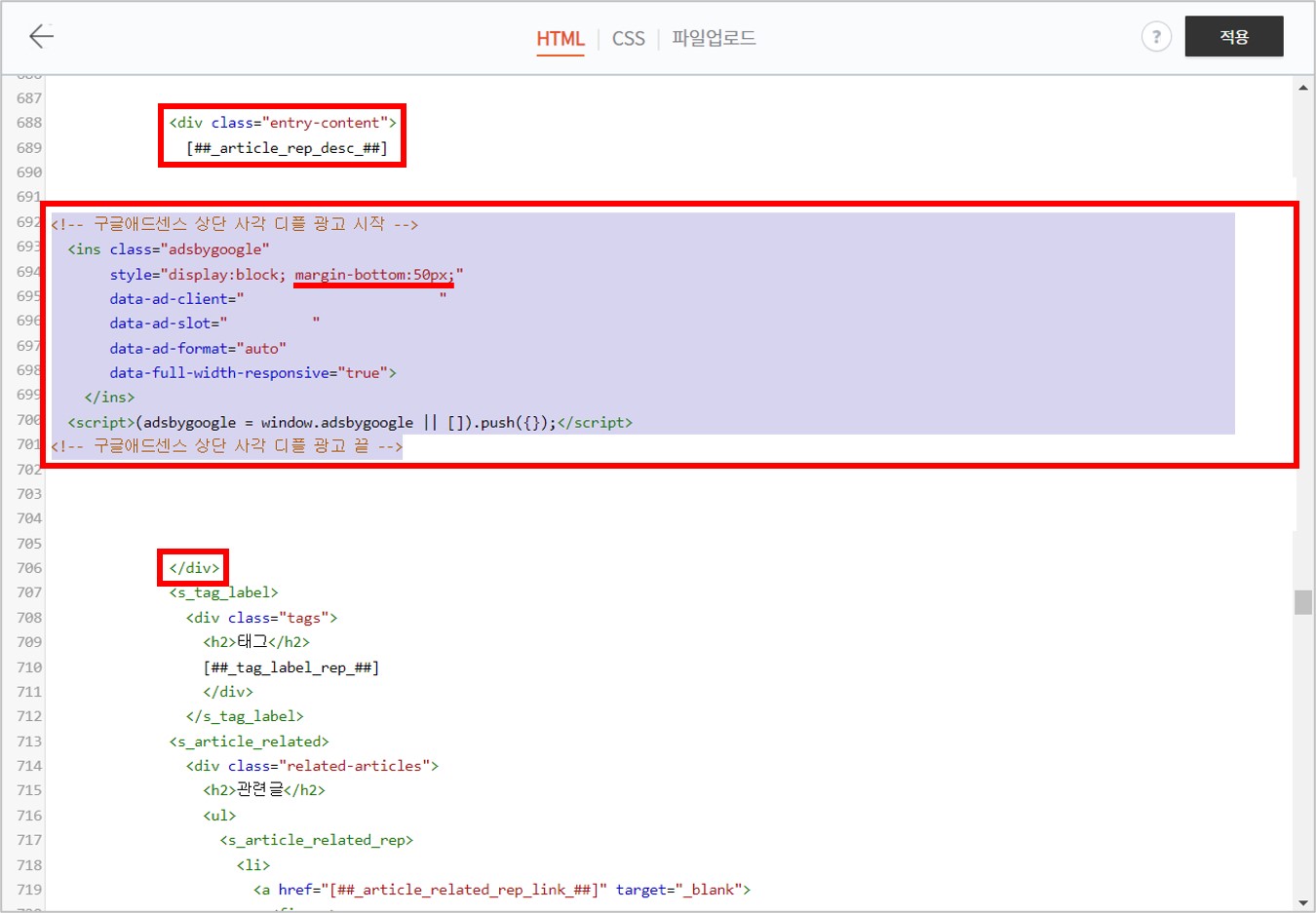The width and height of the screenshot is (1316, 913).
Task: Click the <s_article_related_rep> tag line
Action: (316, 840)
